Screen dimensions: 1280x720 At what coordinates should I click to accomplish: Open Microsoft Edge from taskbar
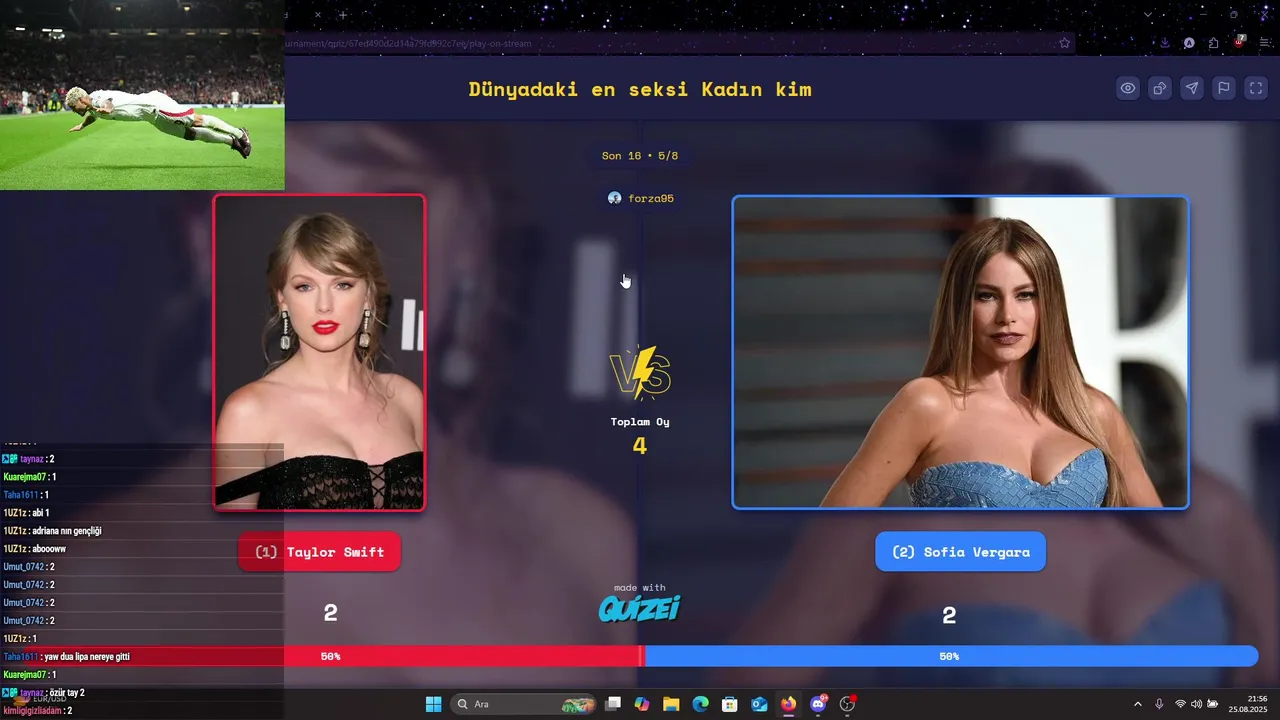pyautogui.click(x=701, y=704)
